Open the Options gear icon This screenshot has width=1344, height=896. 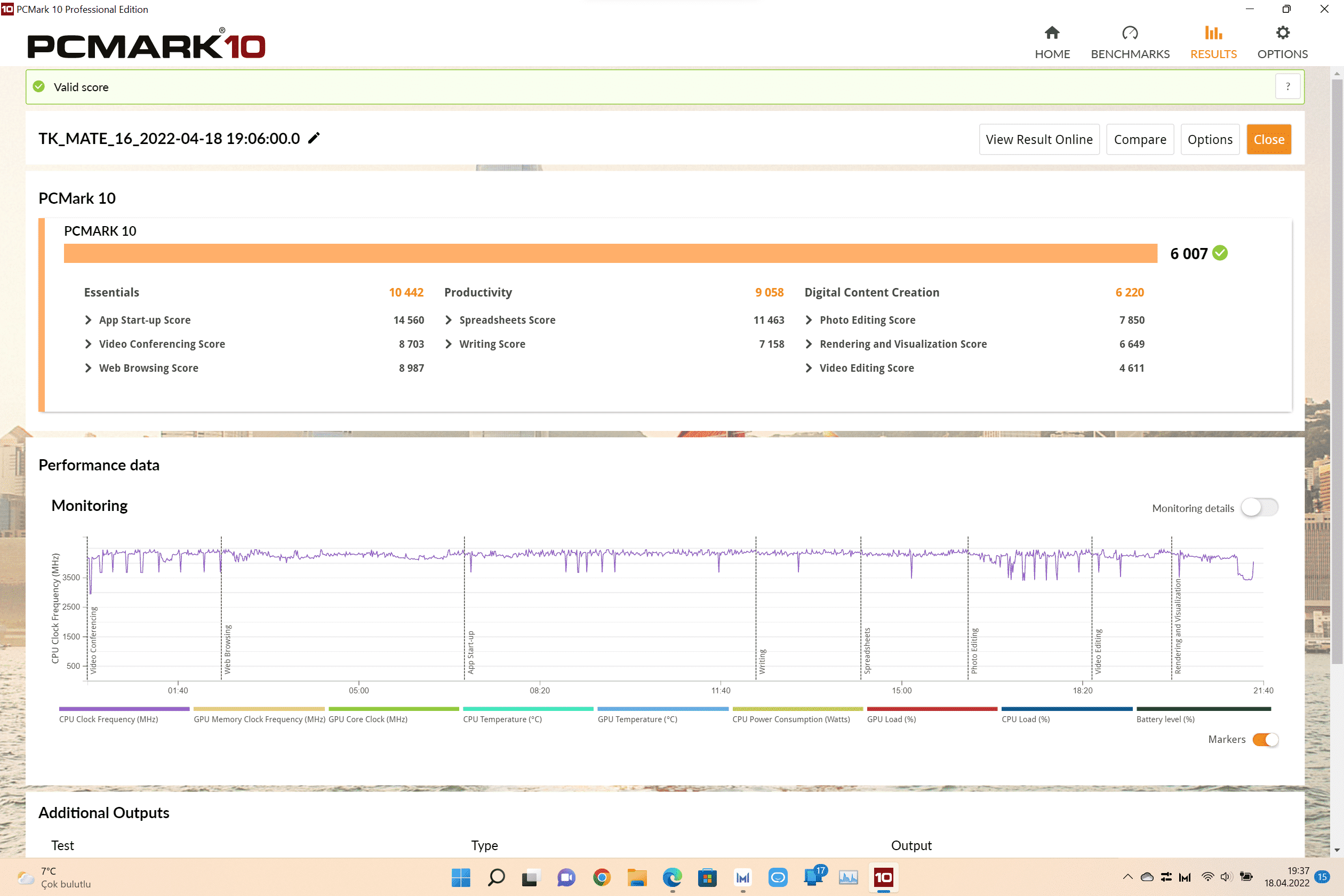pos(1282,33)
